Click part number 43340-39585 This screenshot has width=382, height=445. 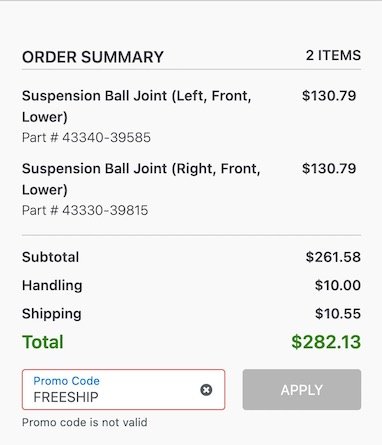[x=86, y=137]
